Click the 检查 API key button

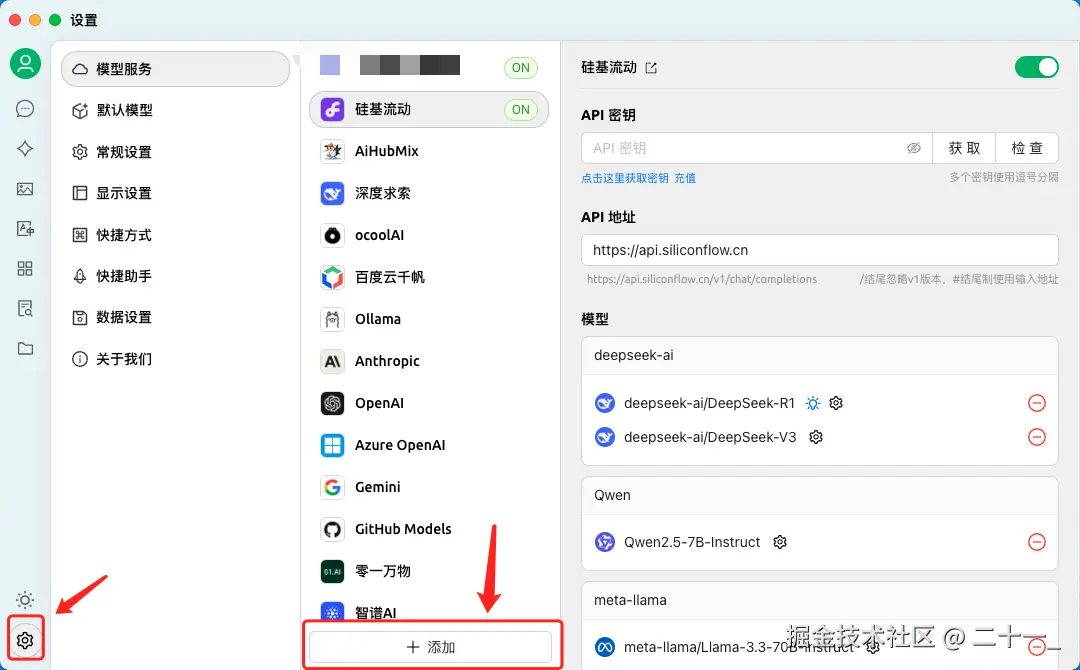(1027, 148)
